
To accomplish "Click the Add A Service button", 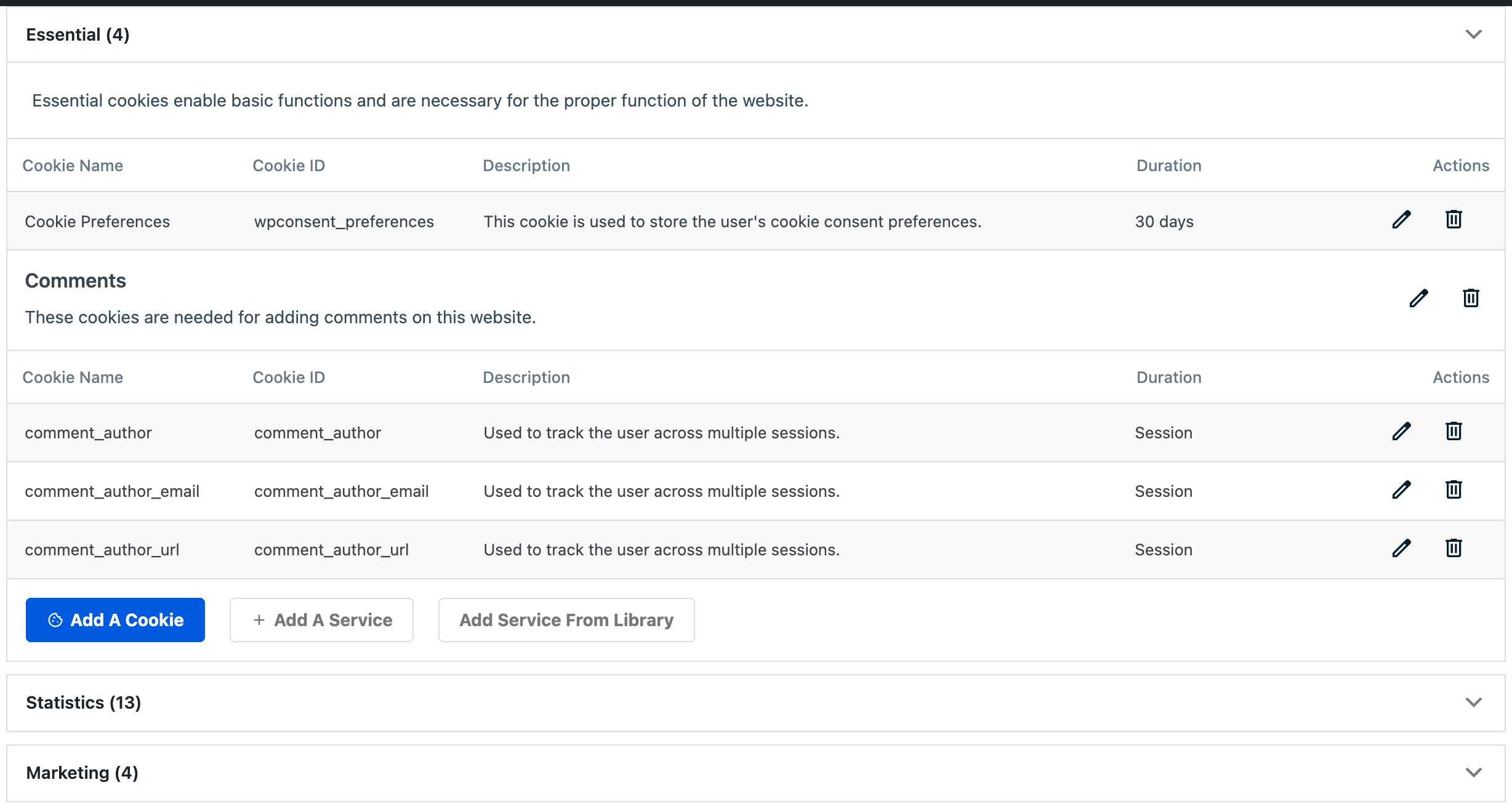I will click(x=321, y=620).
